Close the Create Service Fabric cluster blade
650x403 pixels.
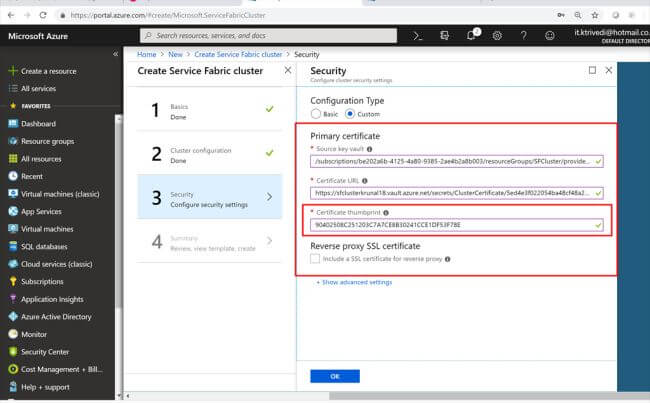(x=288, y=70)
